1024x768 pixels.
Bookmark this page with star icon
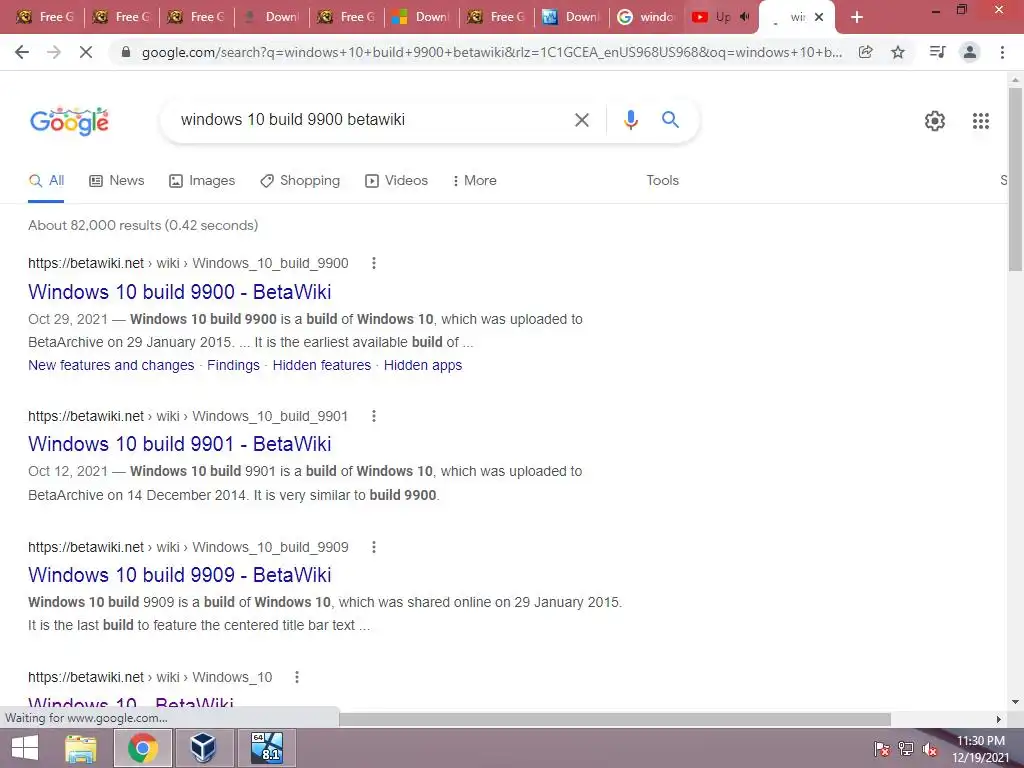tap(898, 52)
